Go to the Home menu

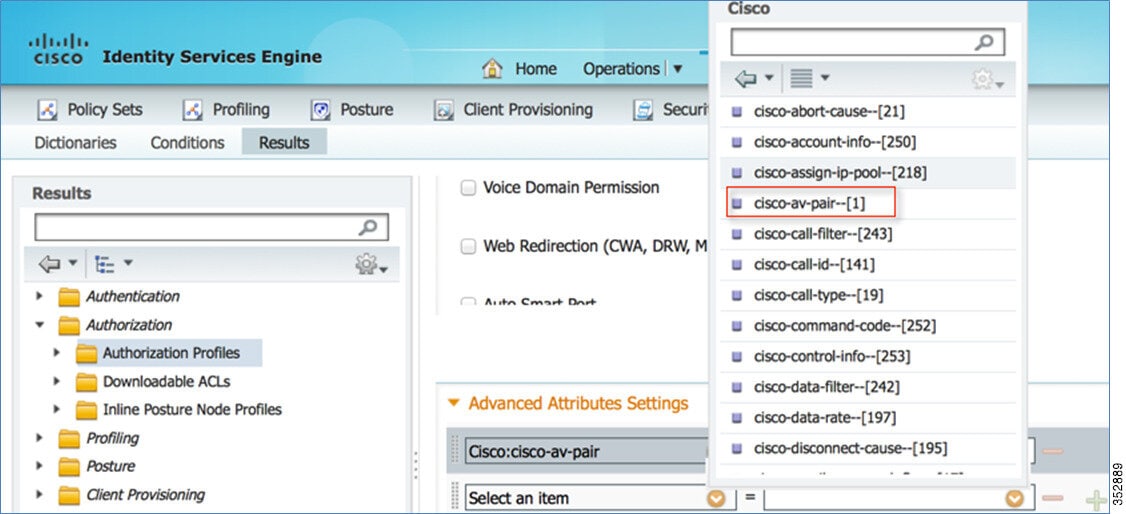click(536, 69)
